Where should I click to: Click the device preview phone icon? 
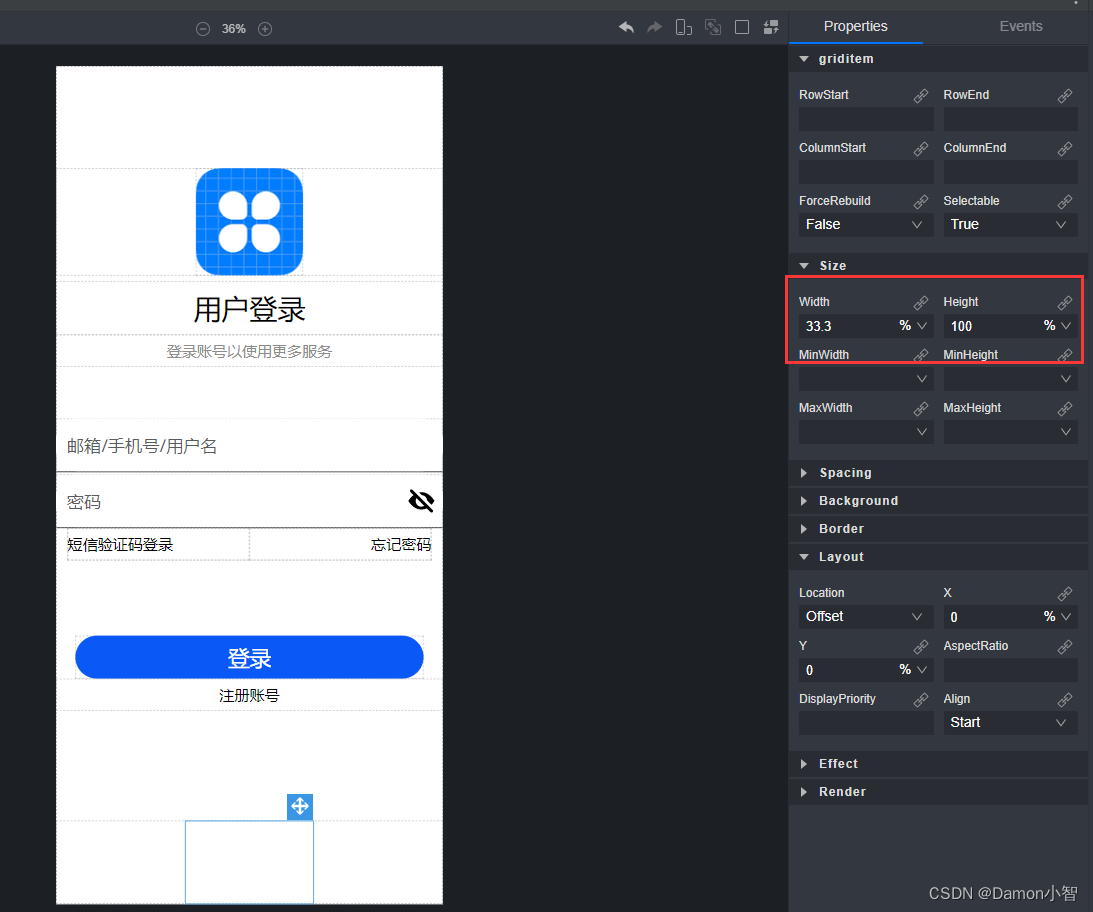(x=684, y=27)
